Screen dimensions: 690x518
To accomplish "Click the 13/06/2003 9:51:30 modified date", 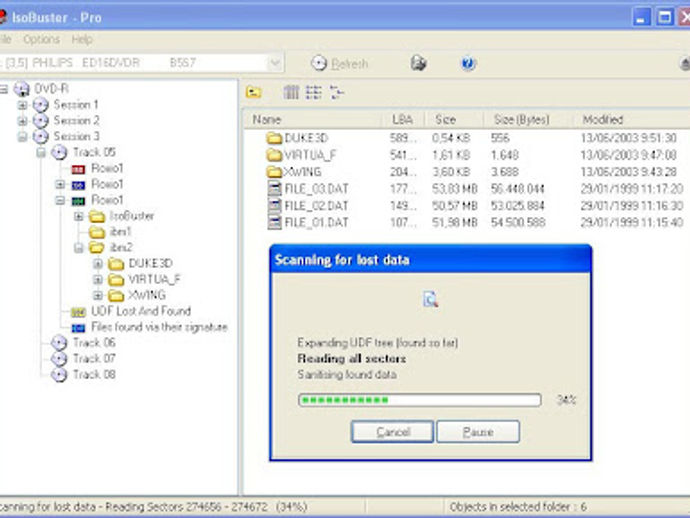I will click(628, 138).
